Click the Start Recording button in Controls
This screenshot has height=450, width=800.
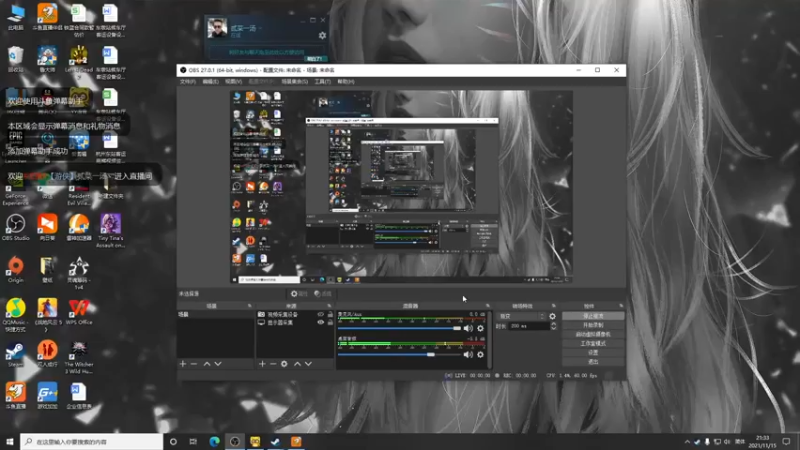pyautogui.click(x=593, y=326)
